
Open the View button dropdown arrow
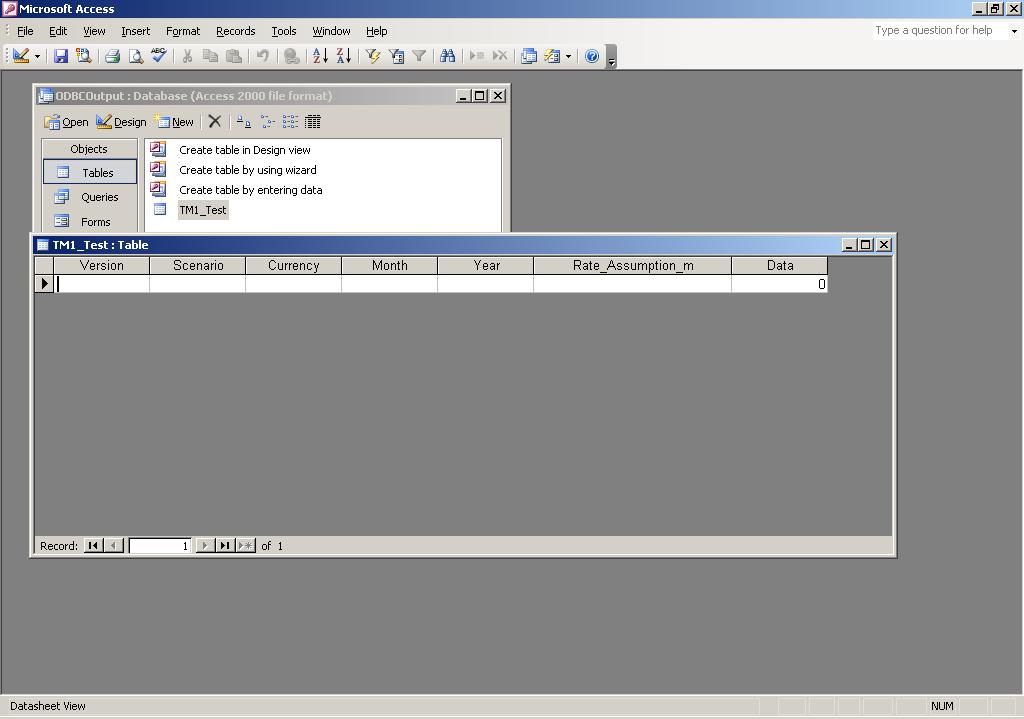(x=37, y=57)
